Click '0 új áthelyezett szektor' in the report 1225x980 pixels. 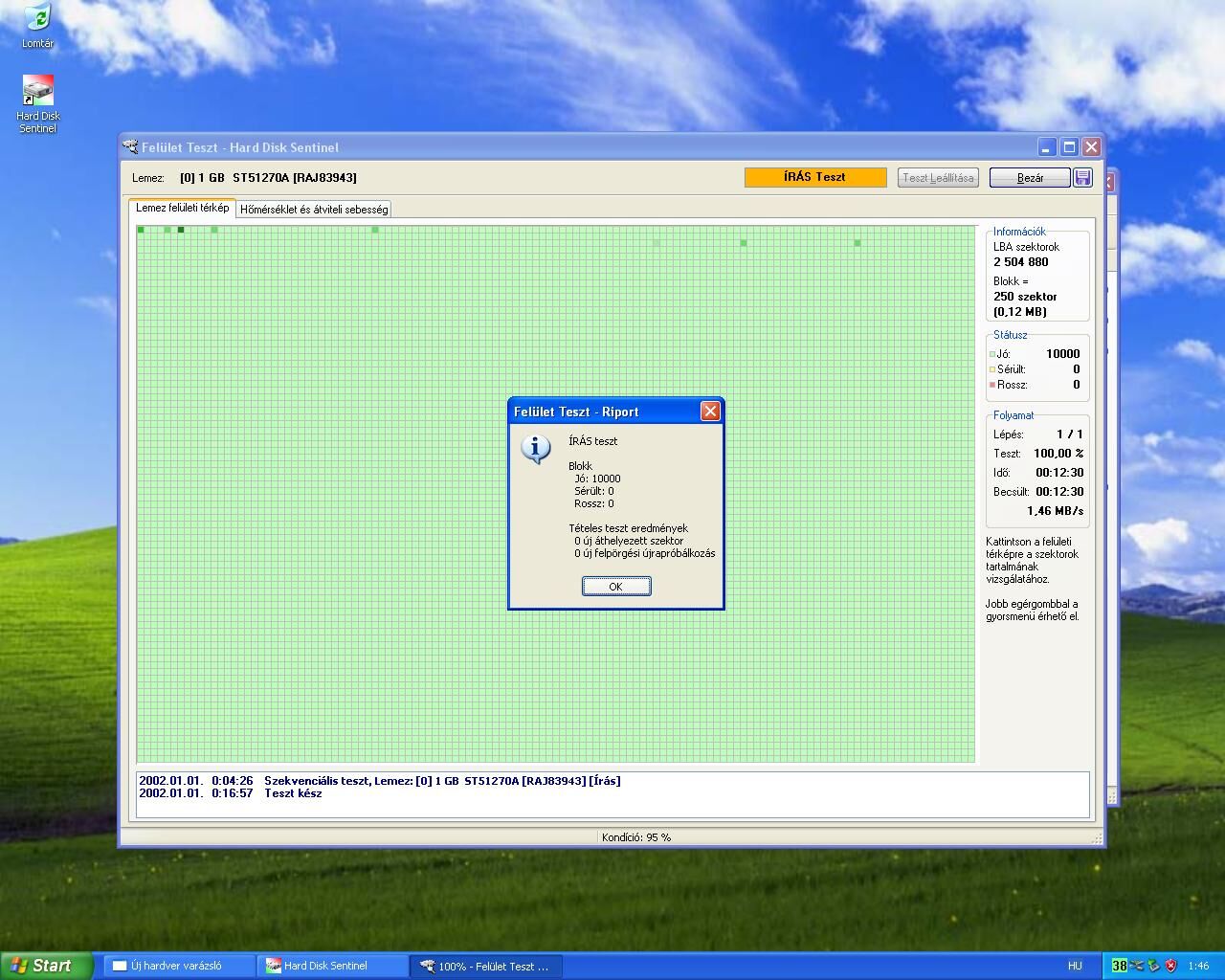pyautogui.click(x=629, y=541)
